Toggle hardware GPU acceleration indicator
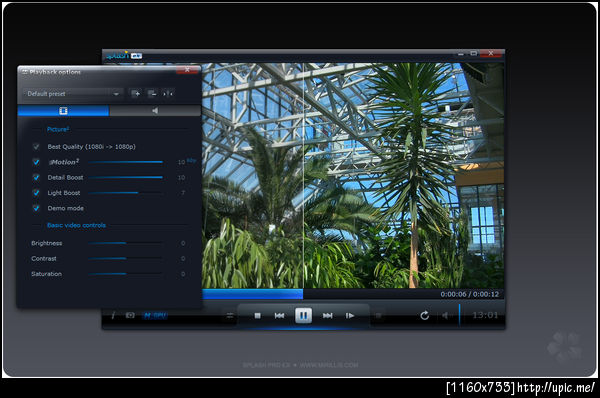The height and width of the screenshot is (398, 600). point(155,316)
